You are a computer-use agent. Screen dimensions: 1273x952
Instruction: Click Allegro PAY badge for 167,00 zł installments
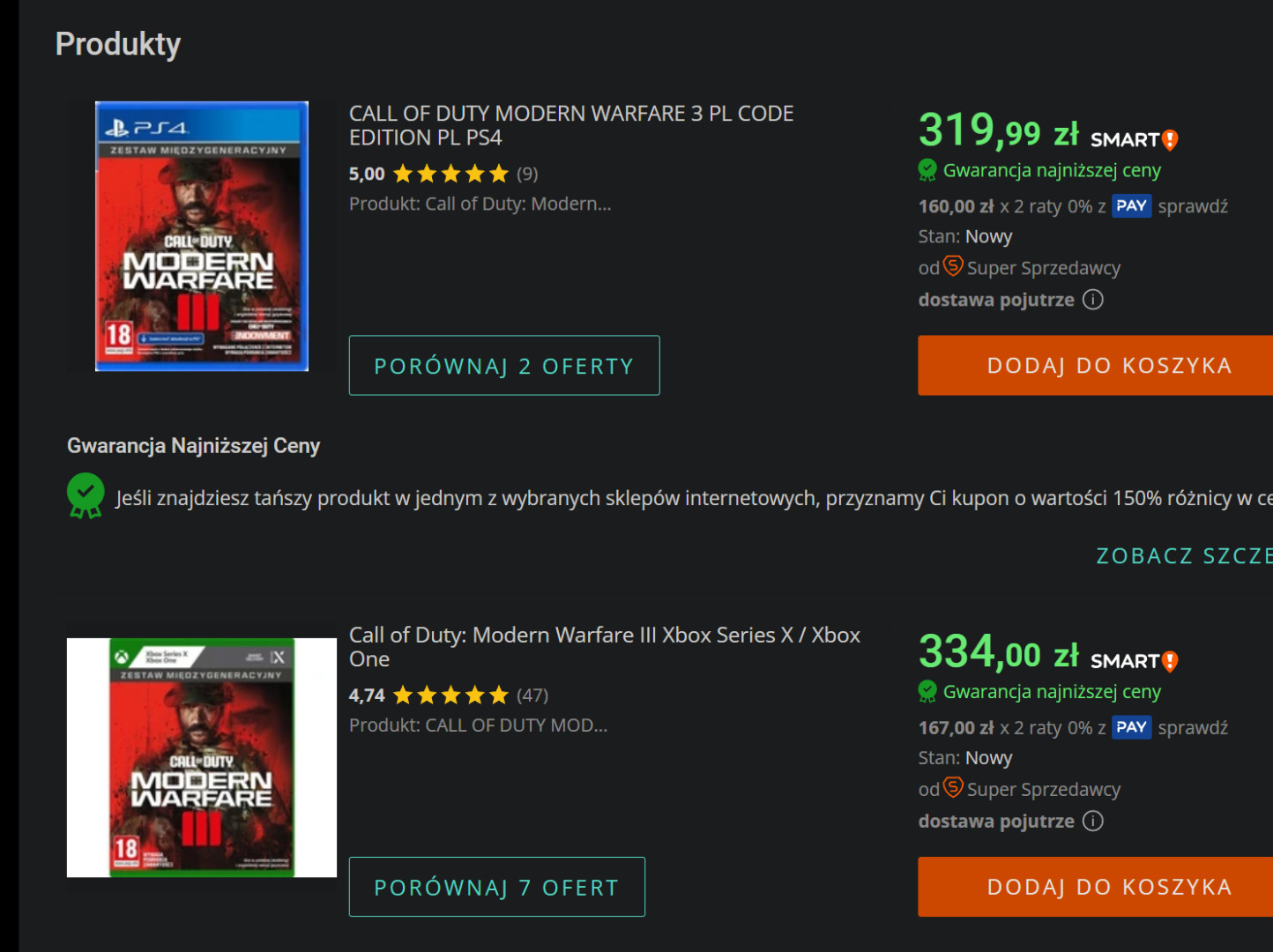(x=1131, y=727)
